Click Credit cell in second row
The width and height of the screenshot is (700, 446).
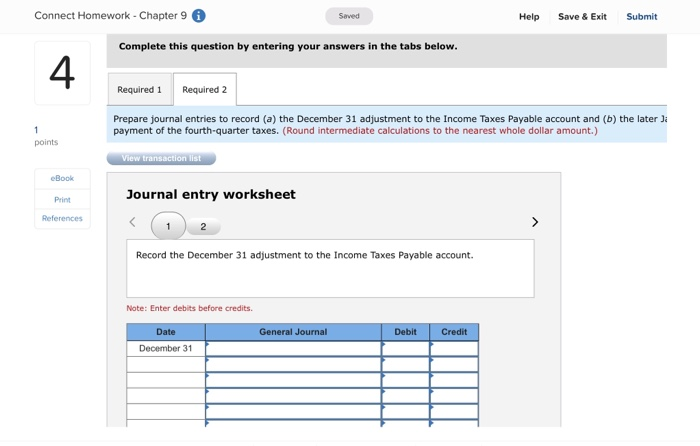coord(454,364)
